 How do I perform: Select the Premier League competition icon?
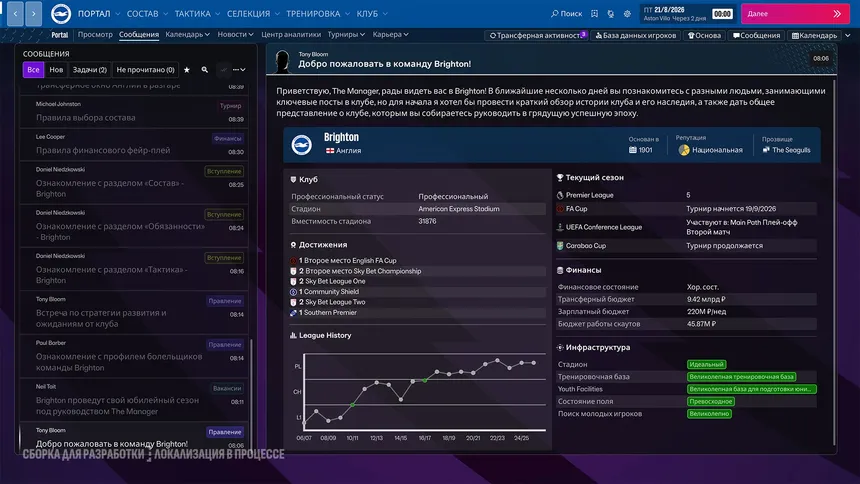coord(560,195)
